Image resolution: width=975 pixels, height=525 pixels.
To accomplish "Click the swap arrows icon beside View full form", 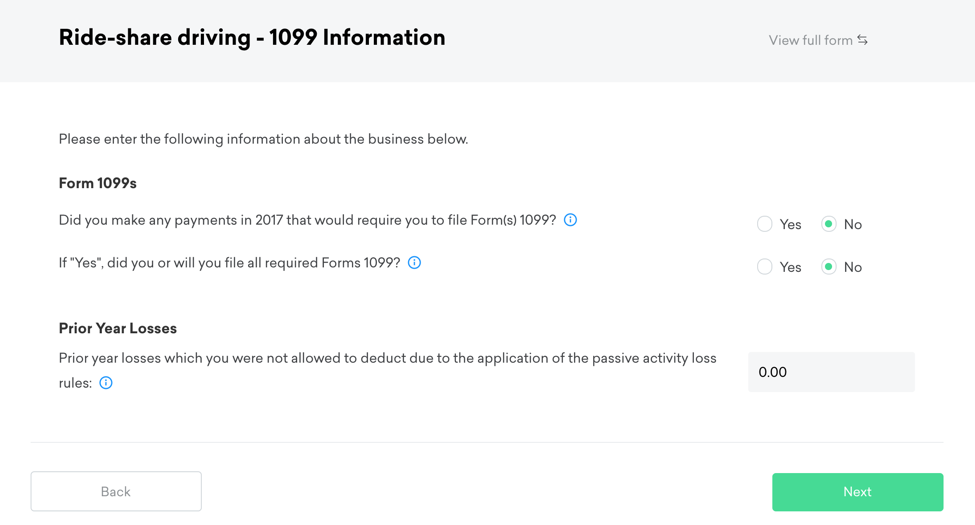I will click(863, 40).
